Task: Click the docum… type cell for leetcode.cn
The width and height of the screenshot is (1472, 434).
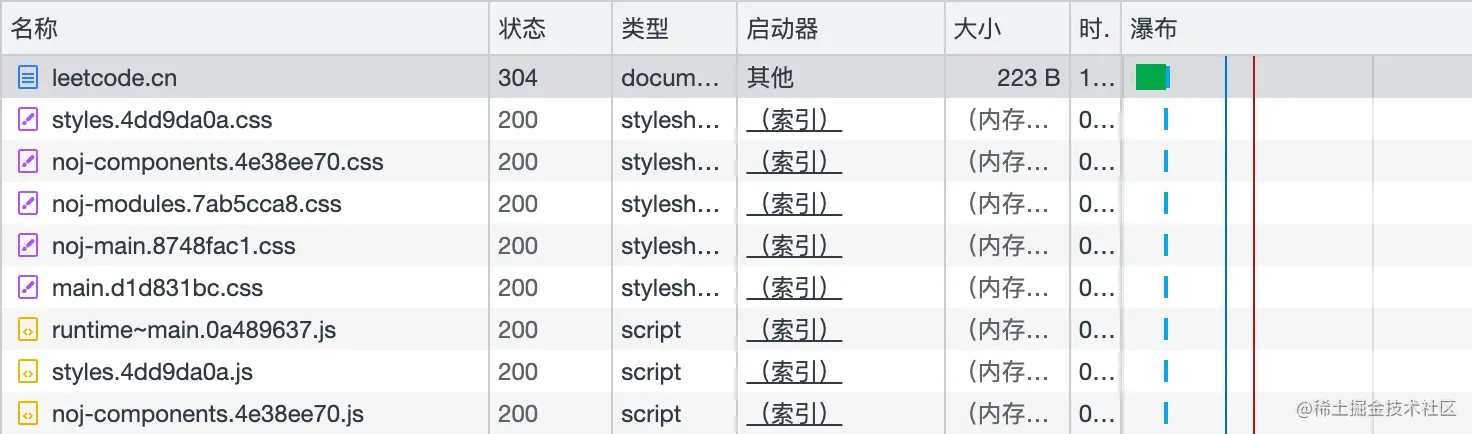Action: pyautogui.click(x=670, y=77)
